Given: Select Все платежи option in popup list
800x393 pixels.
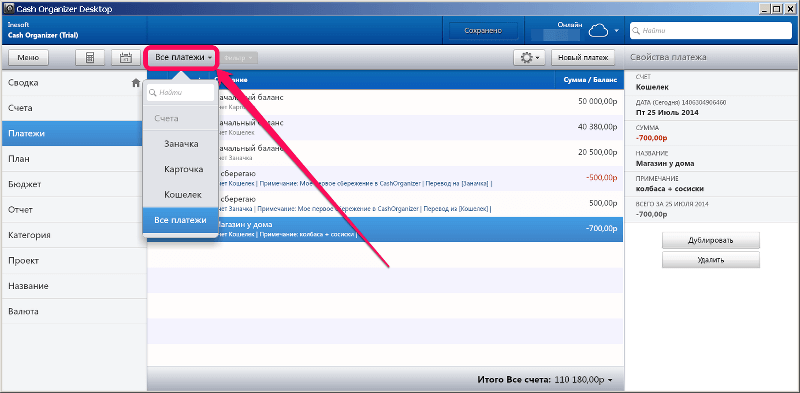Looking at the screenshot, I should coord(181,220).
